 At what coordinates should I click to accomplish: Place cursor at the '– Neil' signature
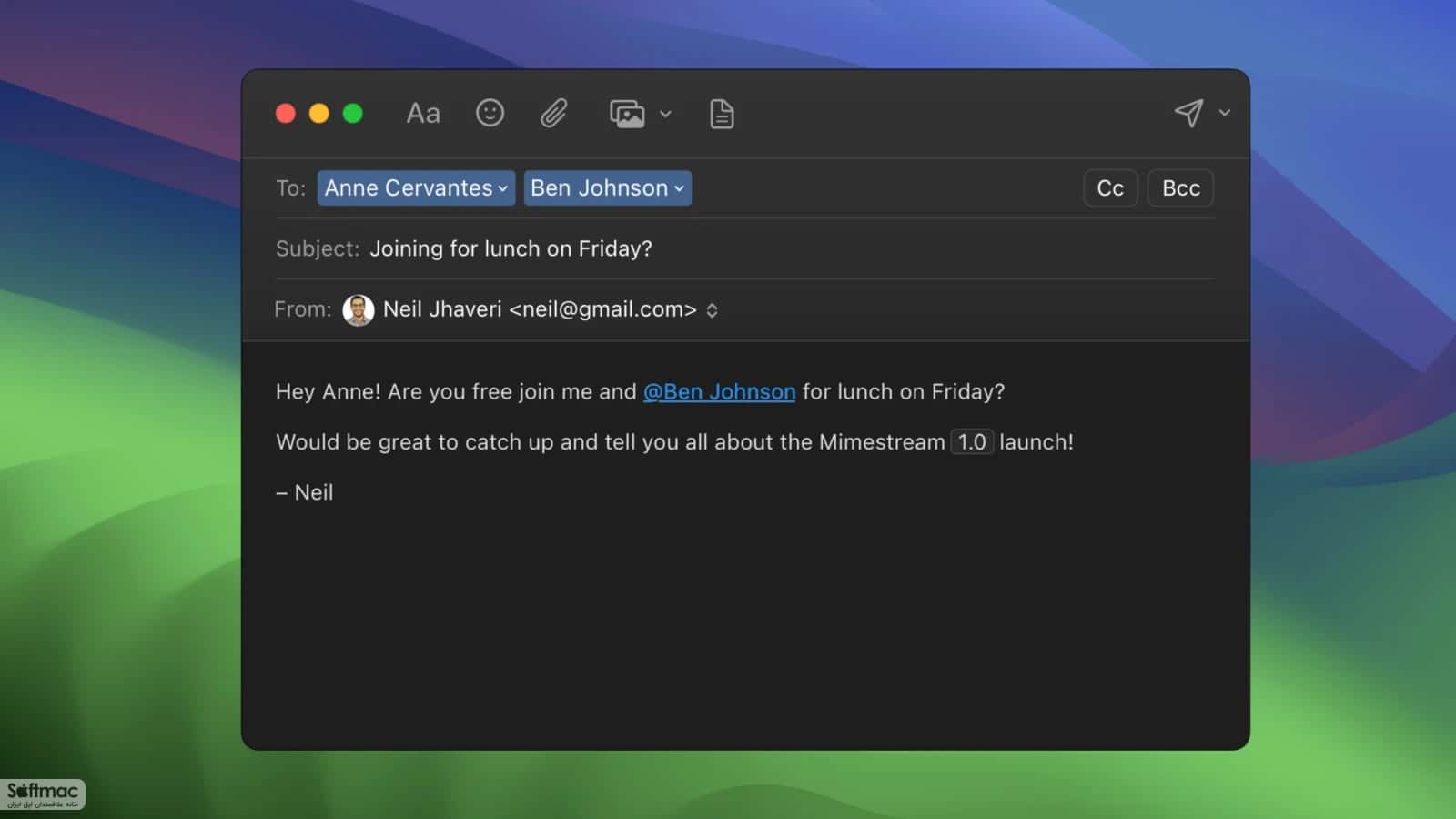coord(305,492)
